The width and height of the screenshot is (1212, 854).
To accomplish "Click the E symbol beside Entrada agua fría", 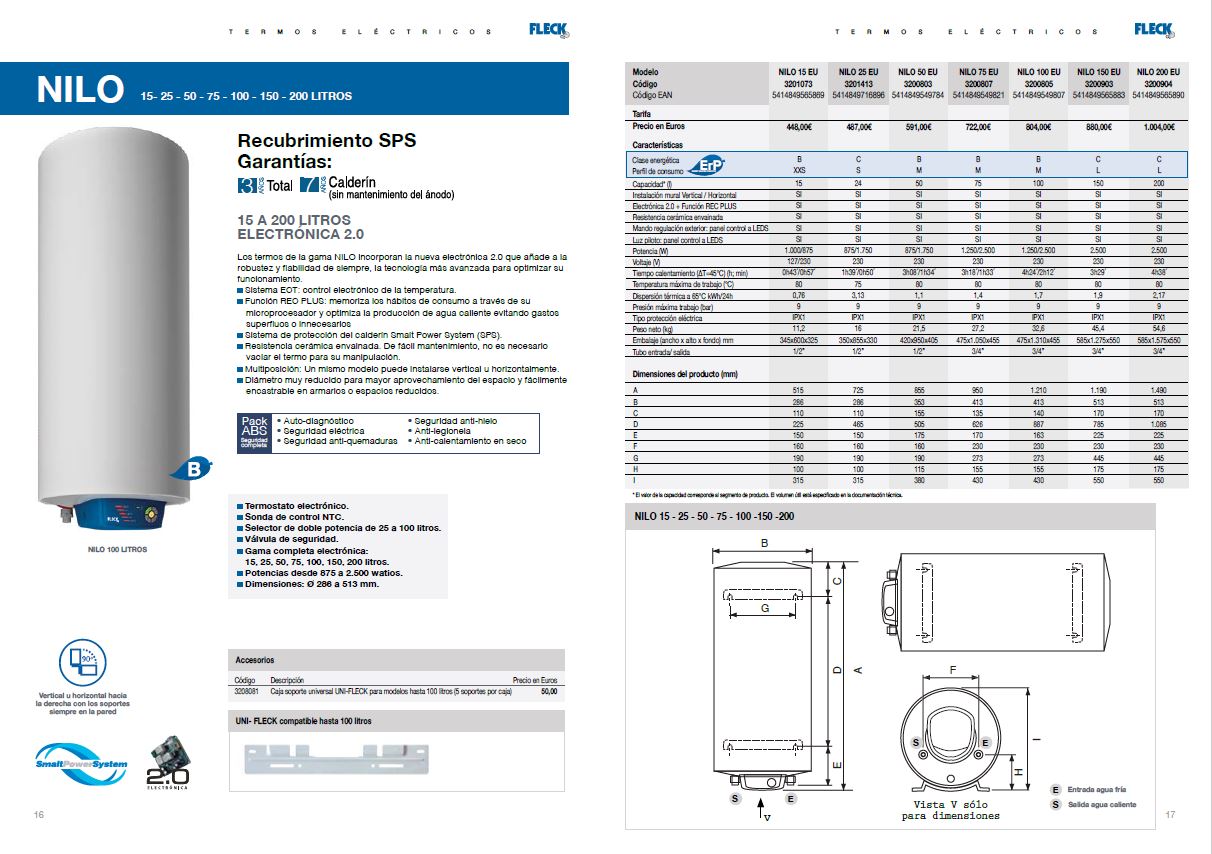I will tap(1055, 789).
